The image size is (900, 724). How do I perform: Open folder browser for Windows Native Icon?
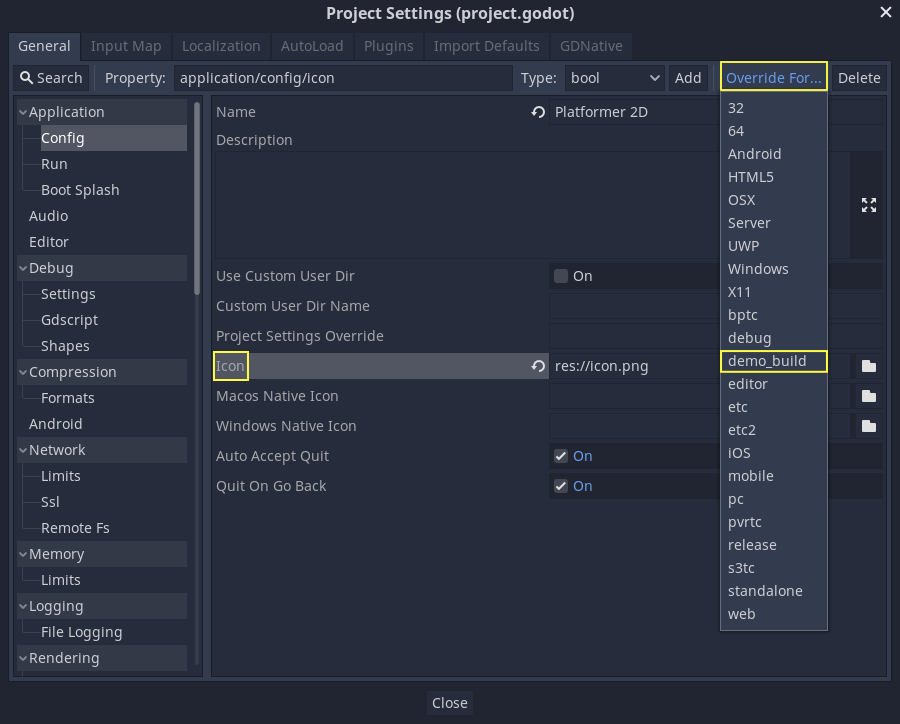[x=868, y=427]
